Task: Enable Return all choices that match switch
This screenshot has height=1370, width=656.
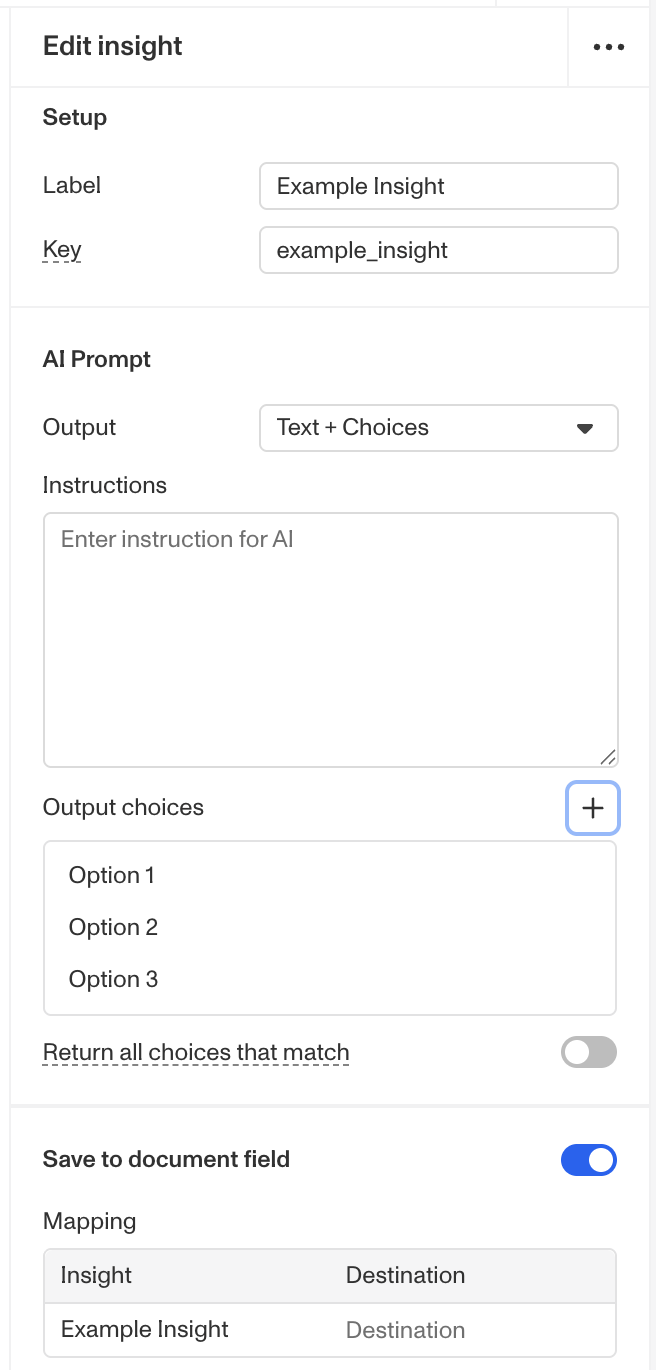Action: (589, 1052)
